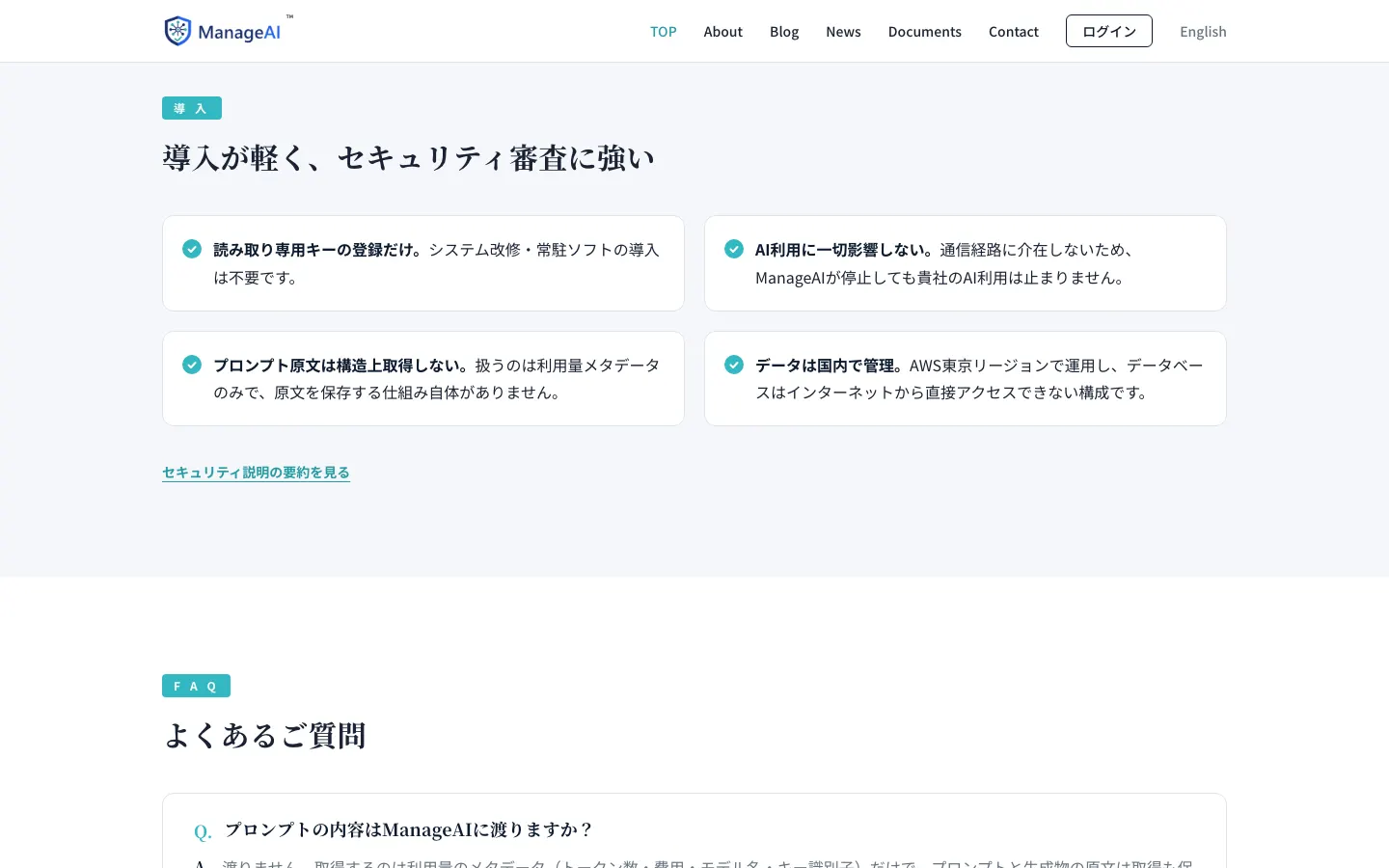Image resolution: width=1389 pixels, height=868 pixels.
Task: Click check icon beside 読み取り専用キーの登録だけ
Action: coord(192,249)
